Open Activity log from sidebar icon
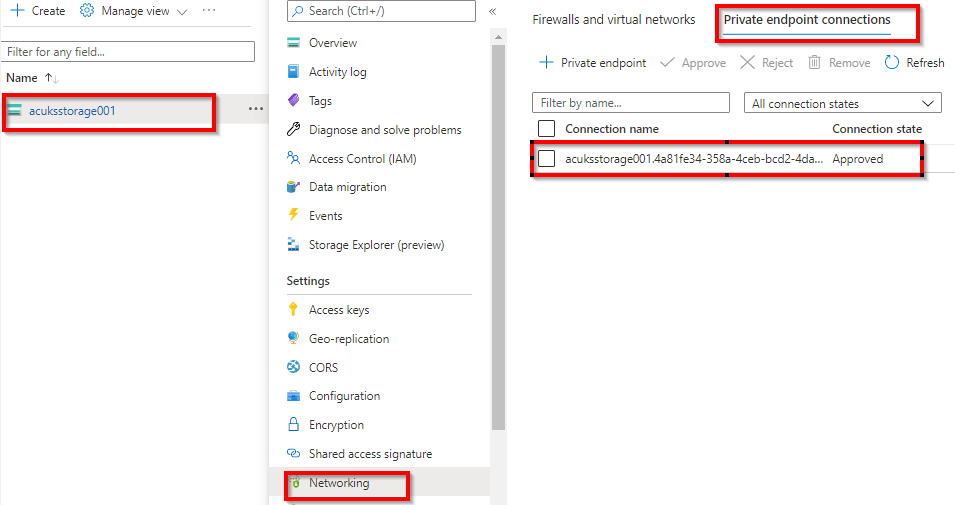The height and width of the screenshot is (505, 955). (x=293, y=72)
